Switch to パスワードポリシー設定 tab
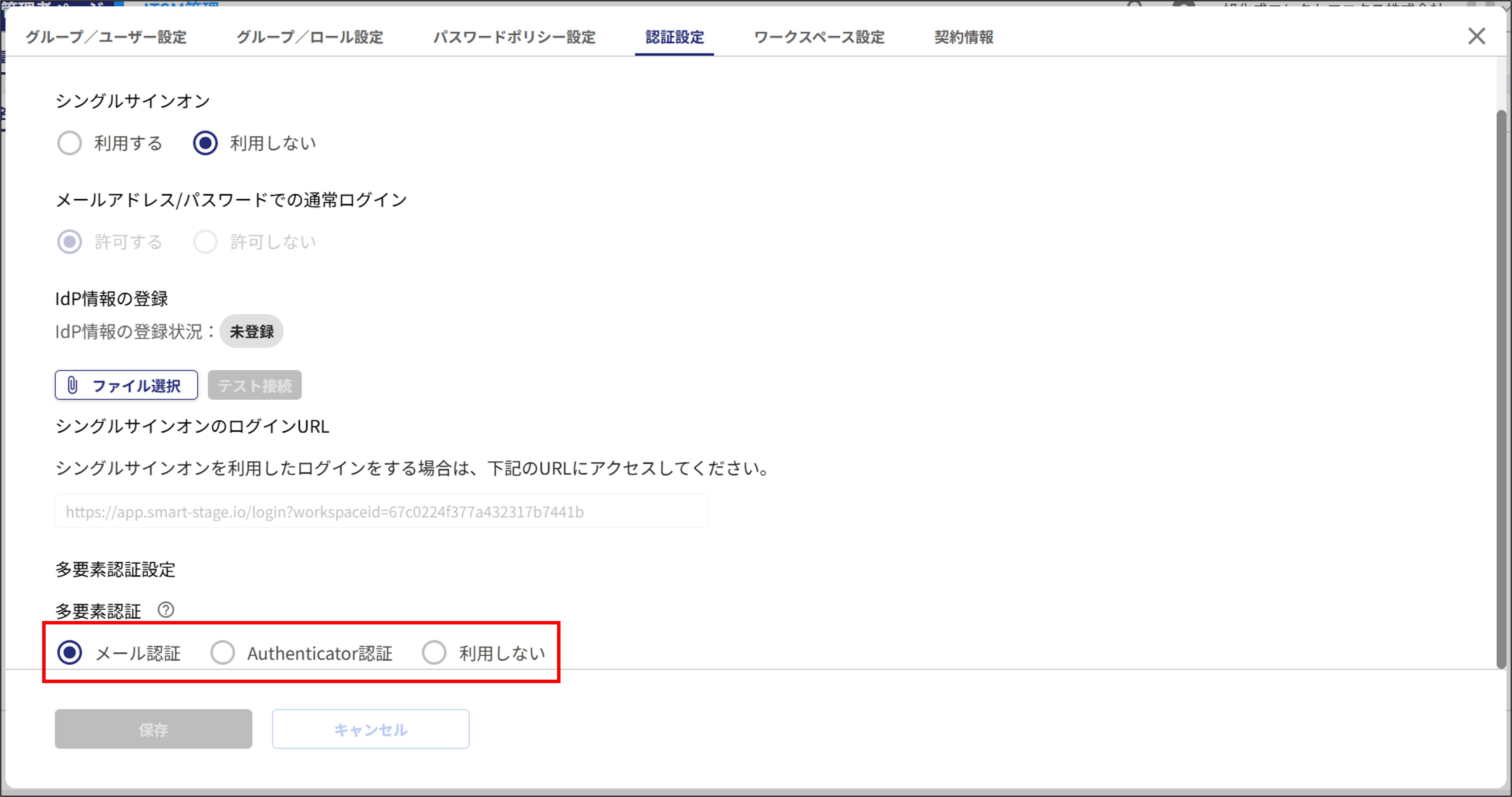The width and height of the screenshot is (1512, 797). pos(515,37)
